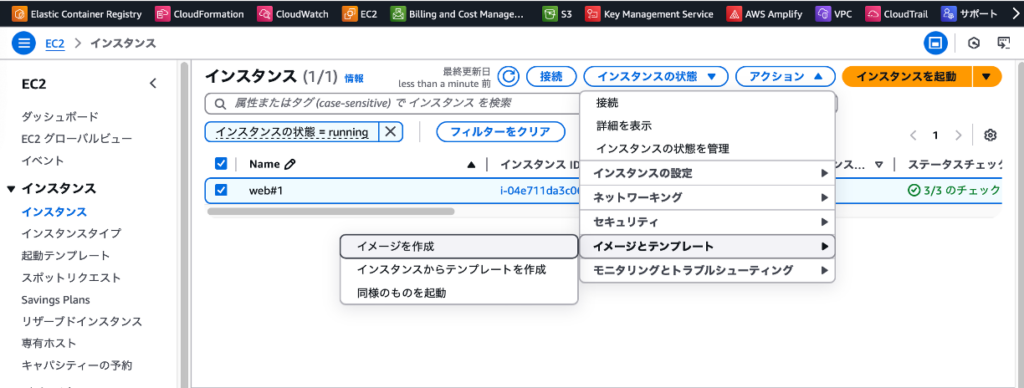Screen dimensions: 1024x388
Task: Expand セキュリティ submenu
Action: point(707,222)
